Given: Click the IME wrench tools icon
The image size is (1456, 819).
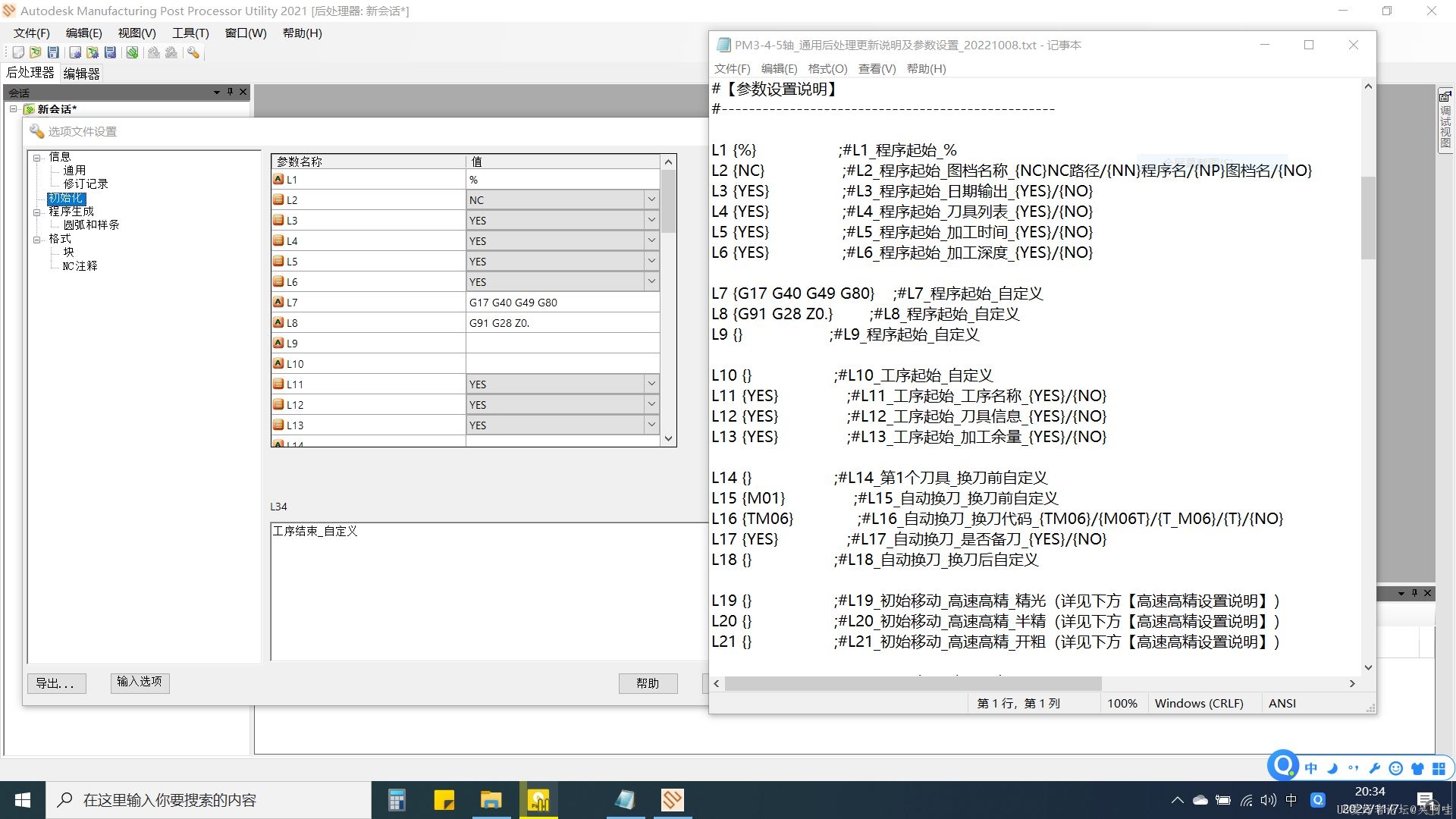Looking at the screenshot, I should point(1374,768).
